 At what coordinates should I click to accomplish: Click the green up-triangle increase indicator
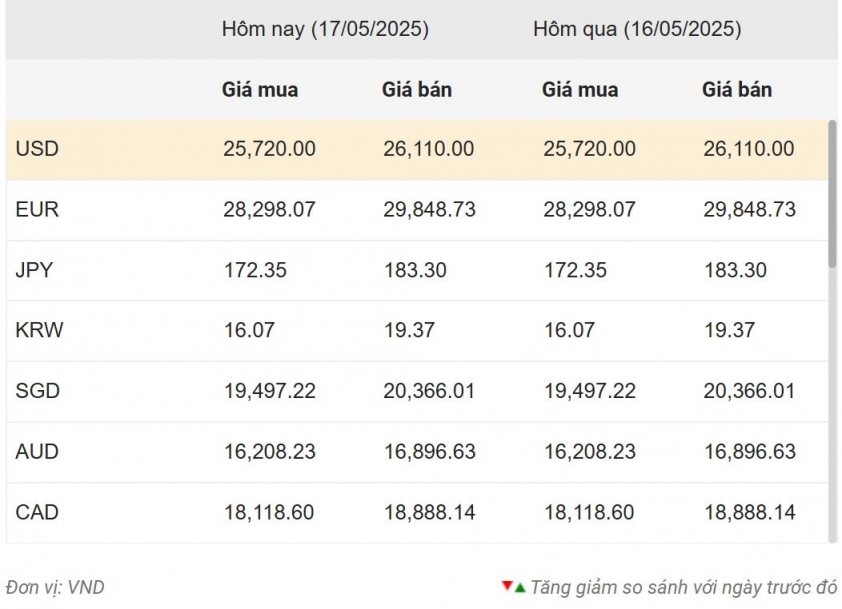click(520, 587)
